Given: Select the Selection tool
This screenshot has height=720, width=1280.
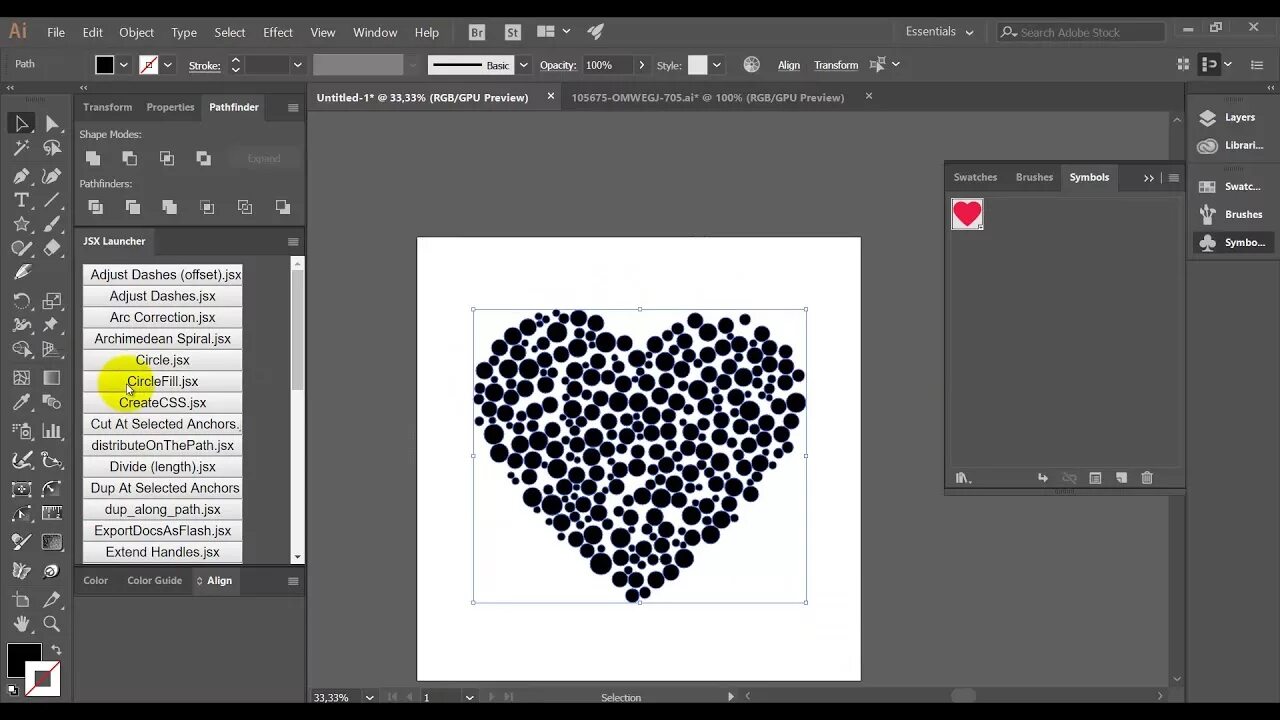Looking at the screenshot, I should (21, 123).
